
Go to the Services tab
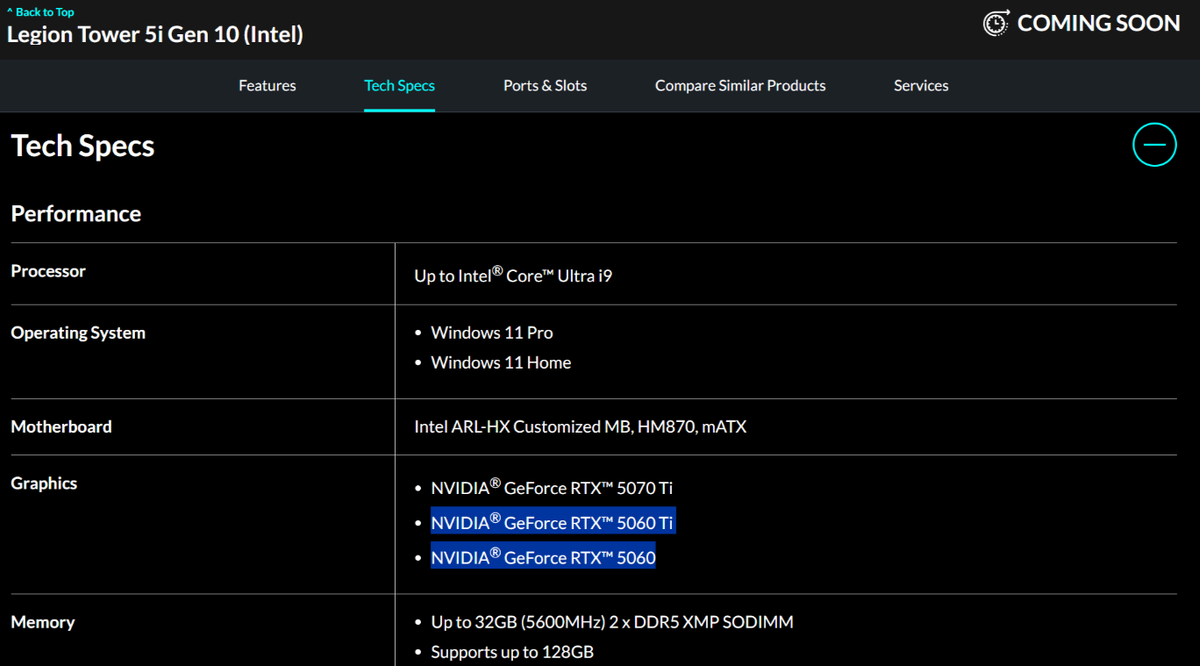[921, 85]
